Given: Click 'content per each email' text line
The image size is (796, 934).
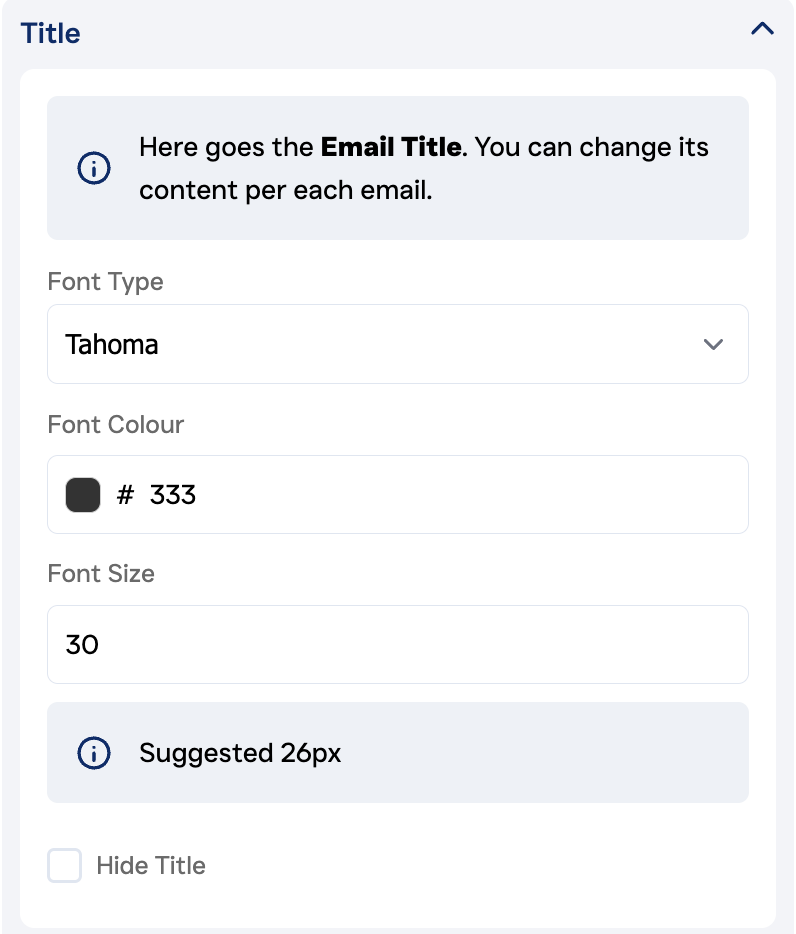Looking at the screenshot, I should (285, 190).
